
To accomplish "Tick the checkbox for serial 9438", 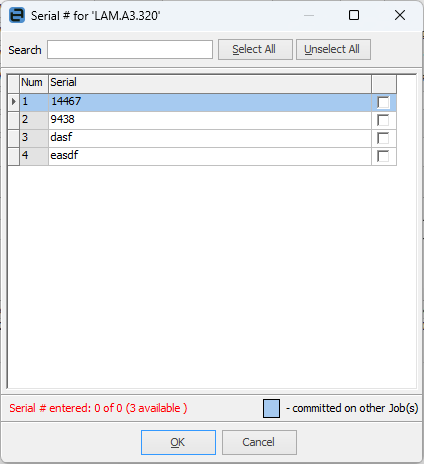I will click(383, 120).
